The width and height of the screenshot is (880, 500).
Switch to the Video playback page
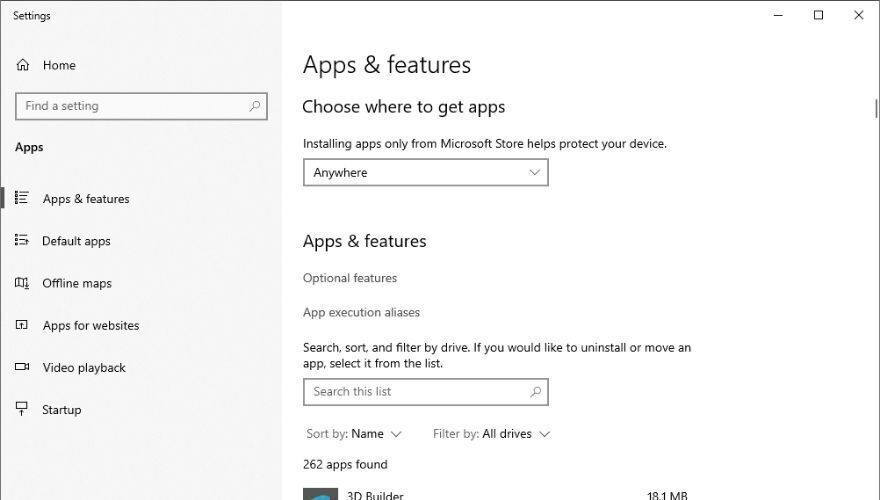coord(84,368)
